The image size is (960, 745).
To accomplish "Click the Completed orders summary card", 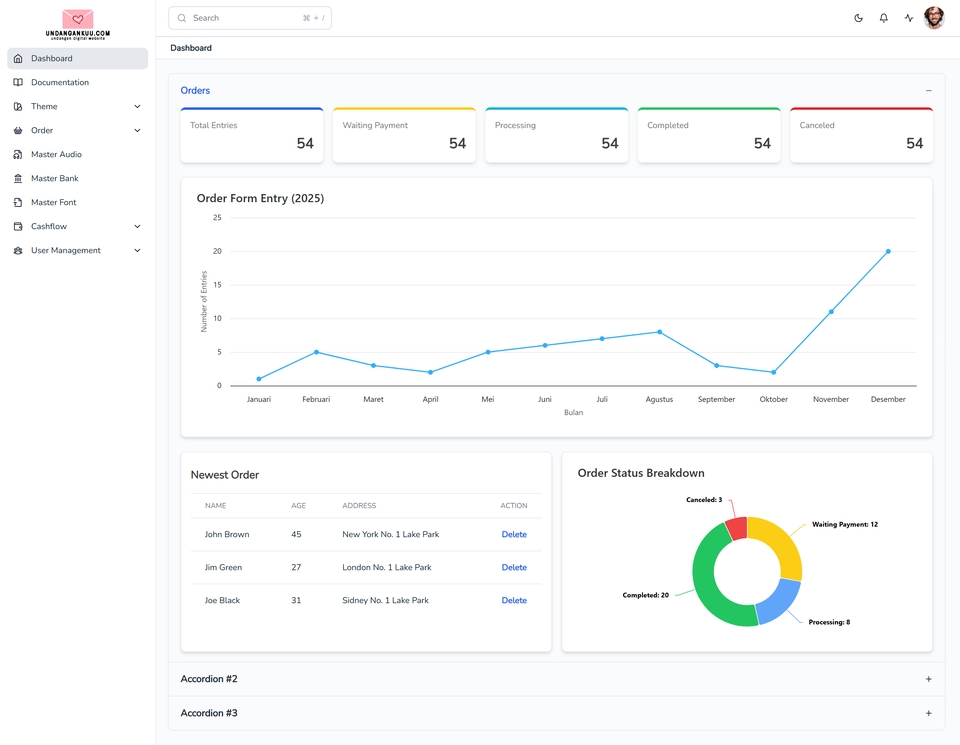I will (x=709, y=134).
